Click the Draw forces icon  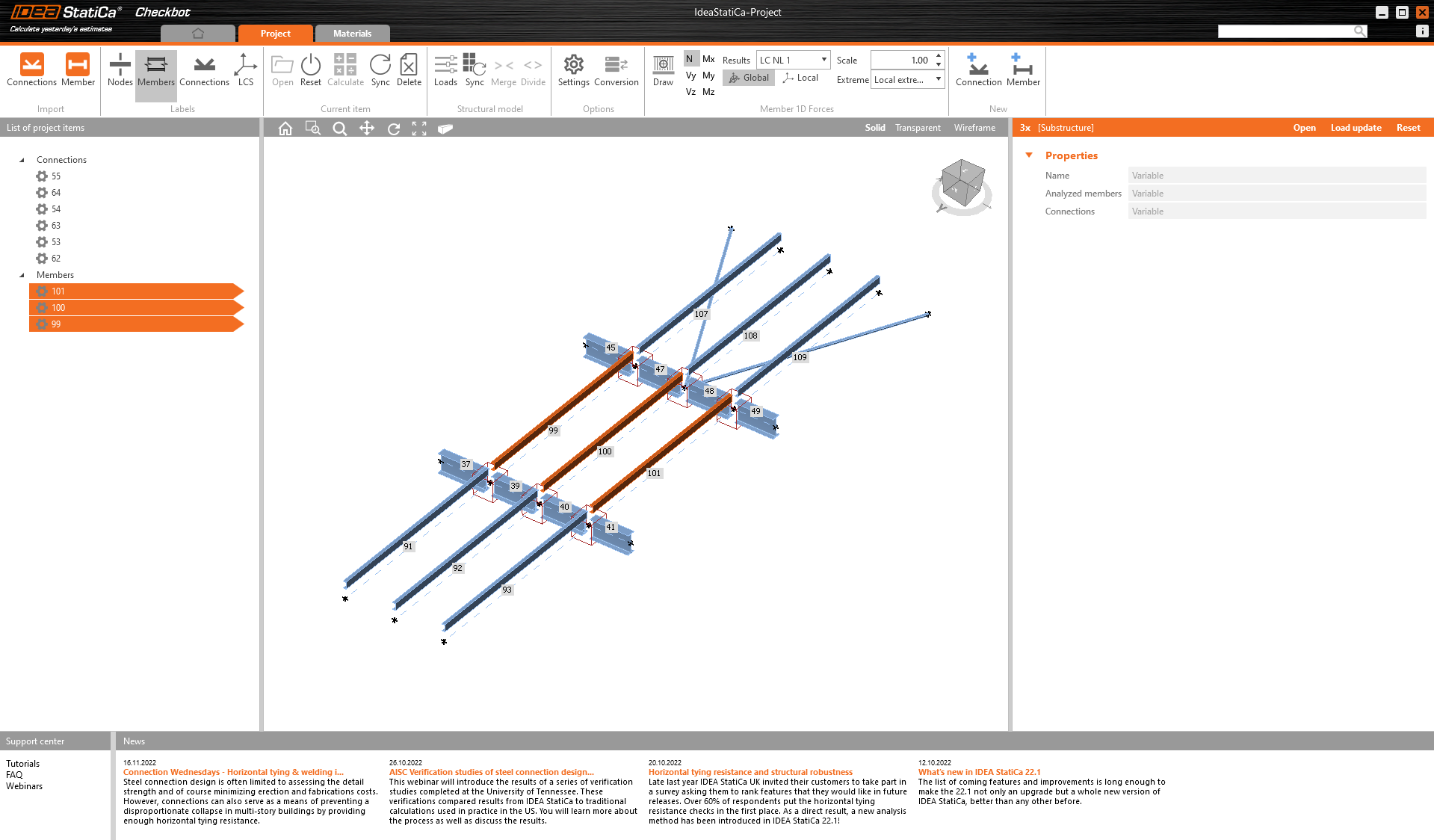663,65
